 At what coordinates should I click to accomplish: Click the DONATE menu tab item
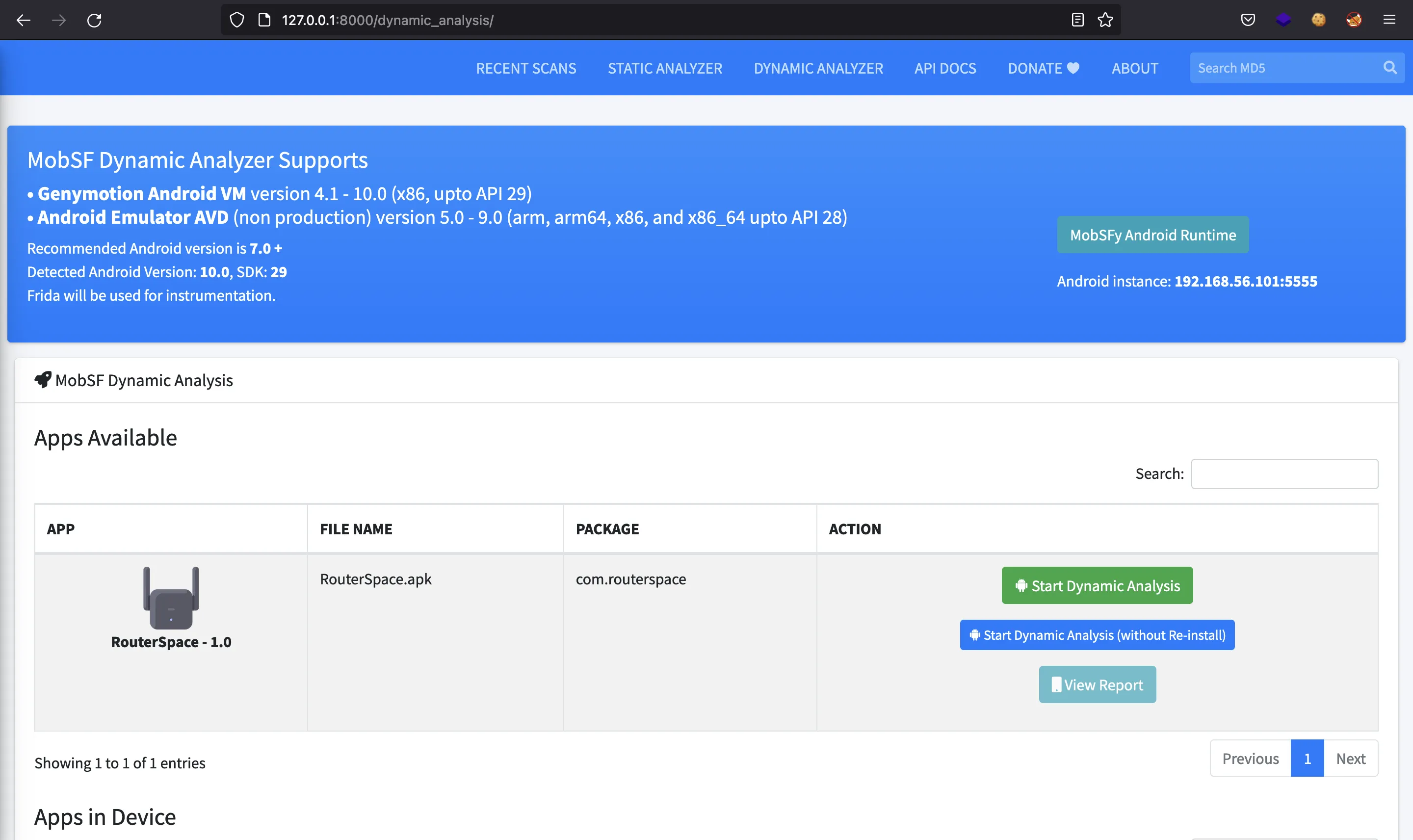[x=1043, y=68]
